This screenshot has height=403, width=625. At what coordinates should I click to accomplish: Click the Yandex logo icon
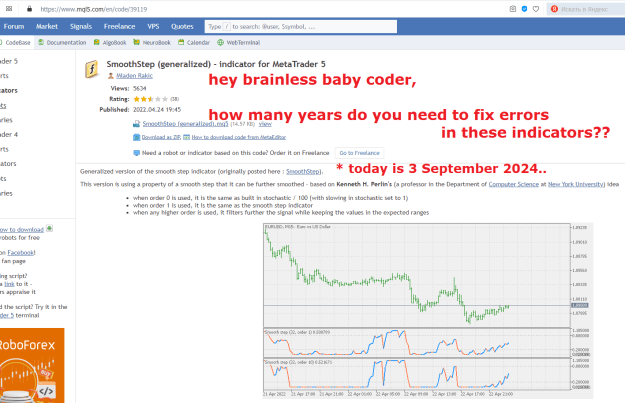[x=554, y=9]
